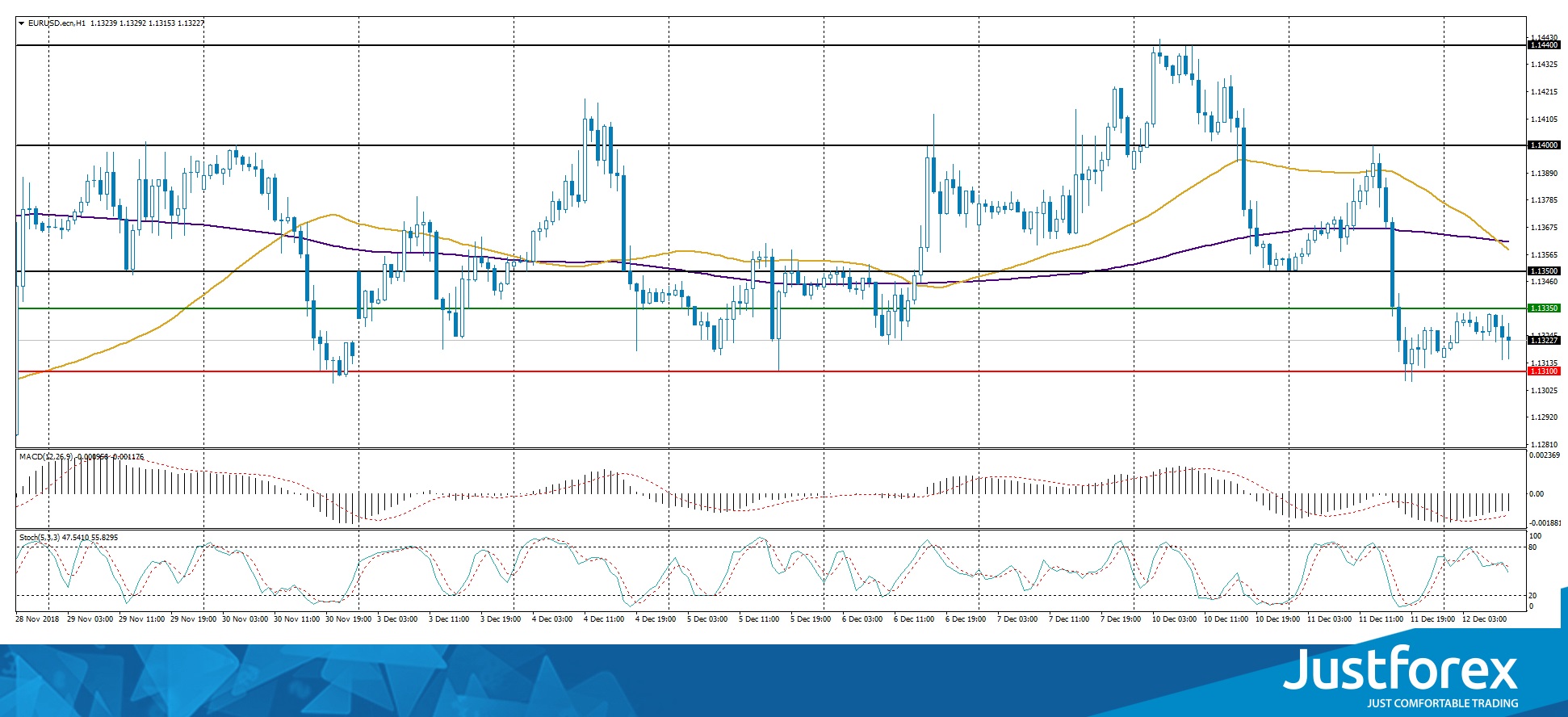This screenshot has width=1568, height=717.
Task: Click the current price label 1.13227
Action: click(x=1544, y=341)
